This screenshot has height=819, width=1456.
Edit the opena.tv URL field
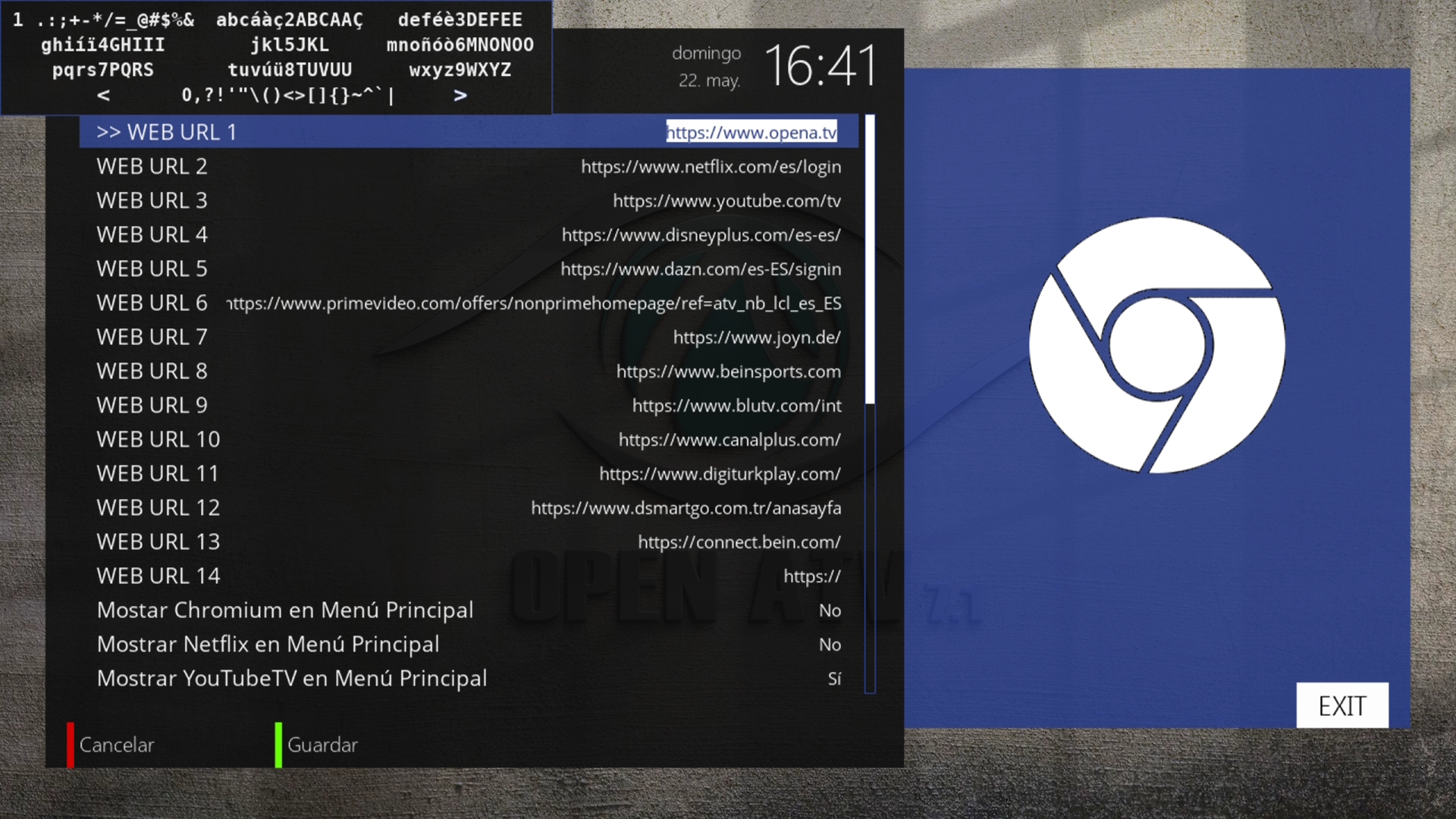tap(751, 132)
